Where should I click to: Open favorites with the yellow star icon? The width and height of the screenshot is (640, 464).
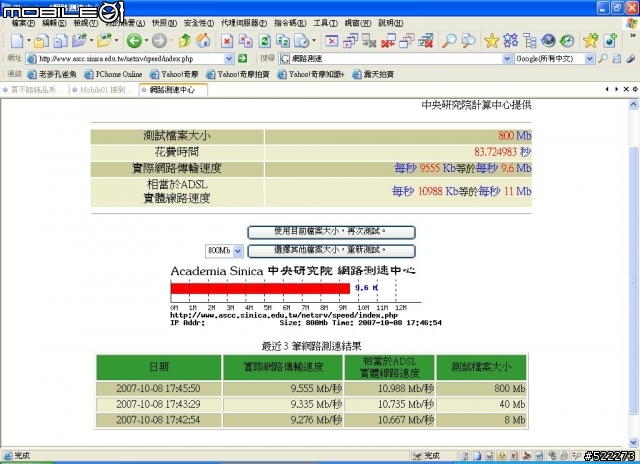[491, 41]
